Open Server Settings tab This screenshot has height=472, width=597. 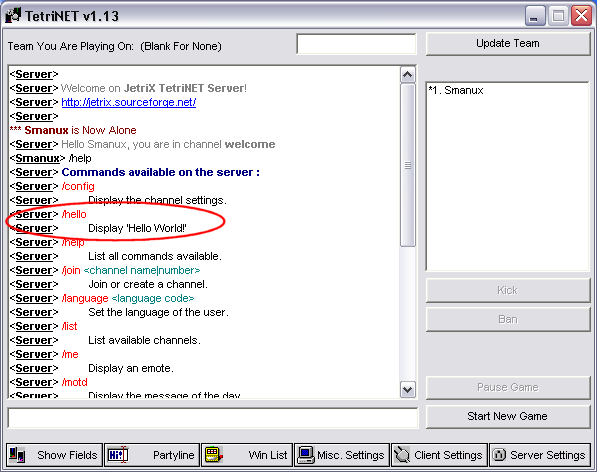tap(540, 455)
